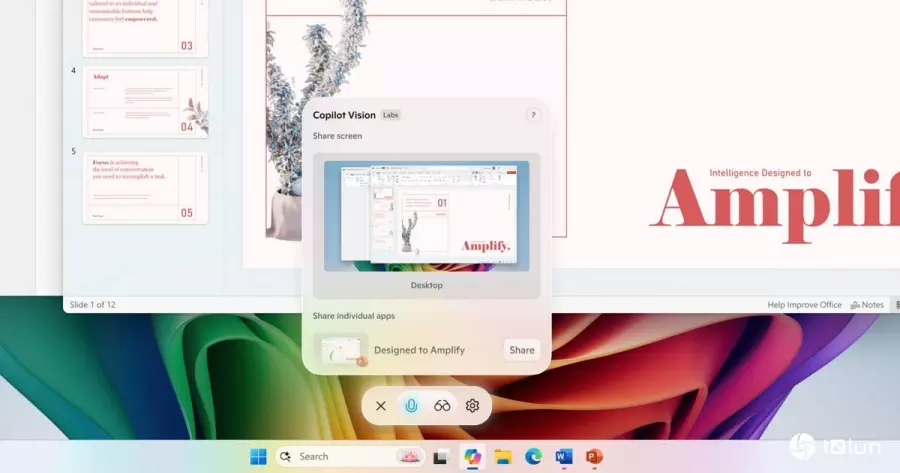Screen dimensions: 900x473
Task: Toggle Notes pane in PowerPoint status bar
Action: [867, 305]
